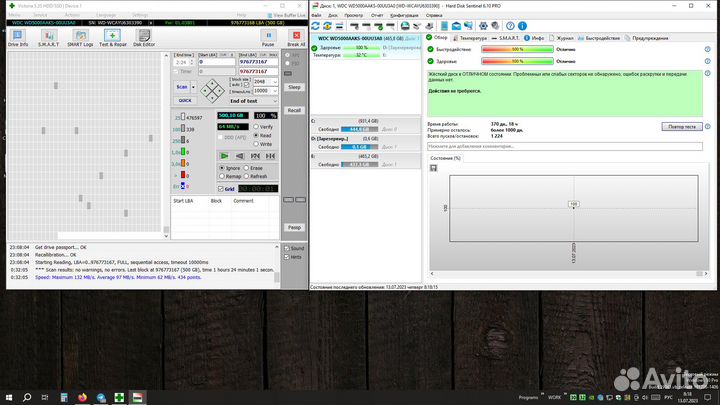Click the health graph horizontal scrollbar

tap(569, 274)
